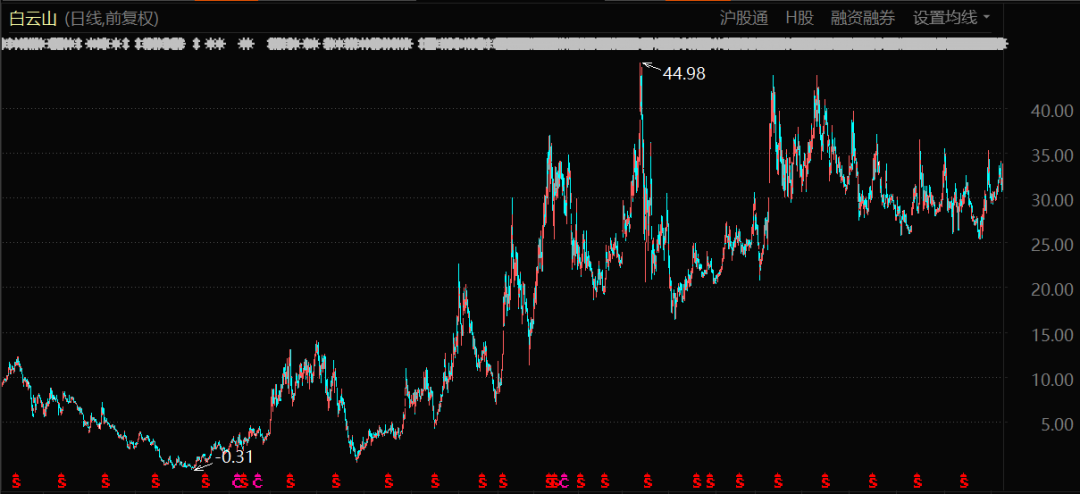Click the 沪股通 tag
This screenshot has height=494, width=1080.
[x=744, y=17]
